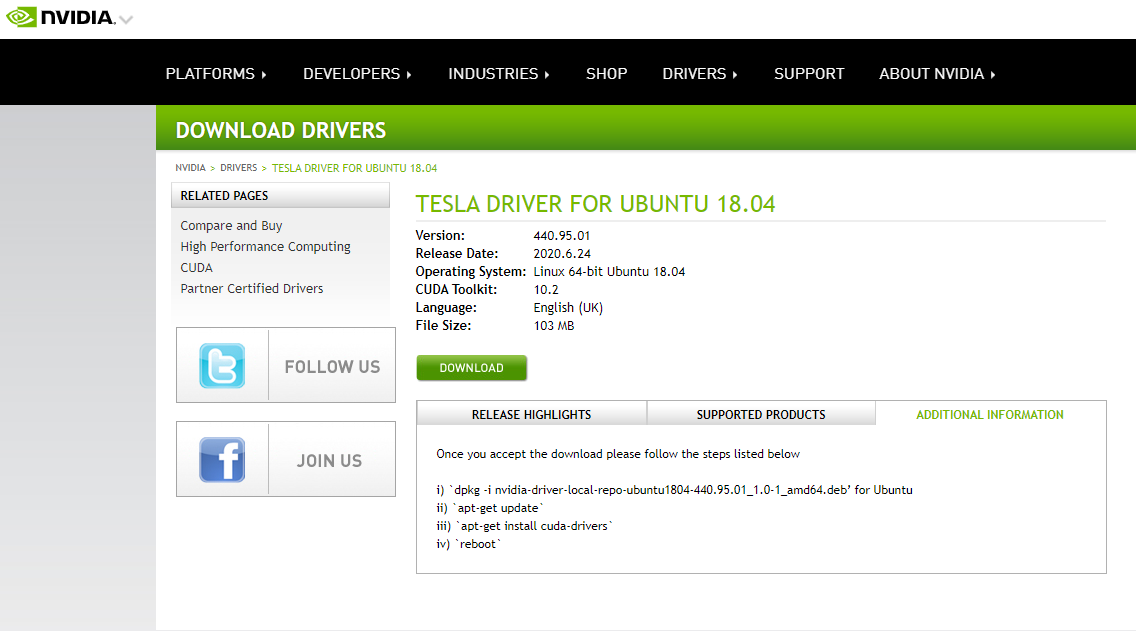
Task: Click release date 2020.6.24
Action: coord(562,254)
